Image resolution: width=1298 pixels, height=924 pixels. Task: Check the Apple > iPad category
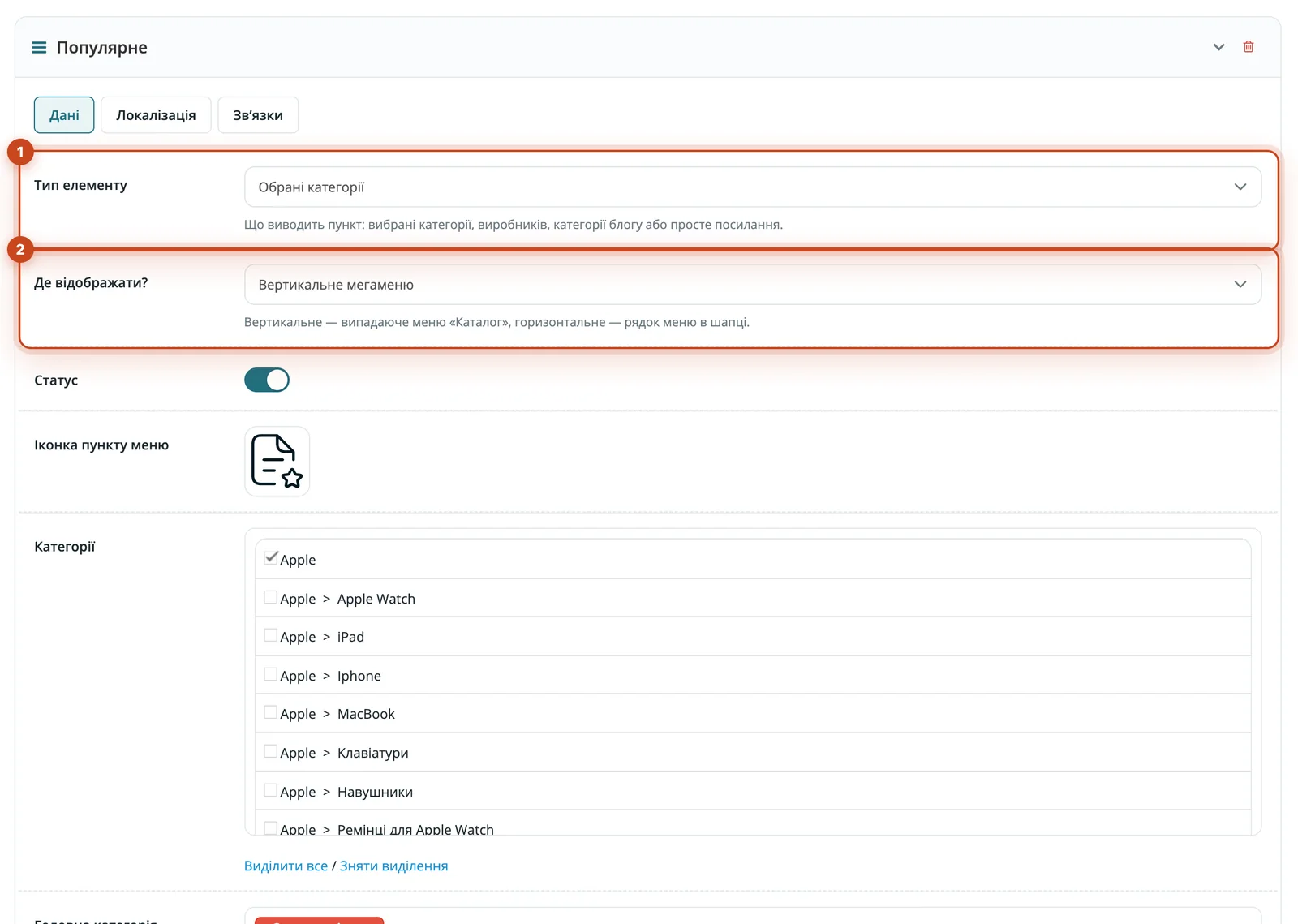click(271, 635)
